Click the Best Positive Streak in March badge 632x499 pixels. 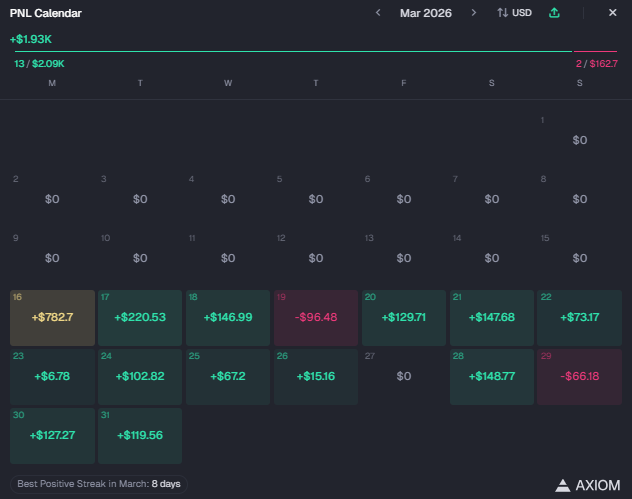pos(99,484)
